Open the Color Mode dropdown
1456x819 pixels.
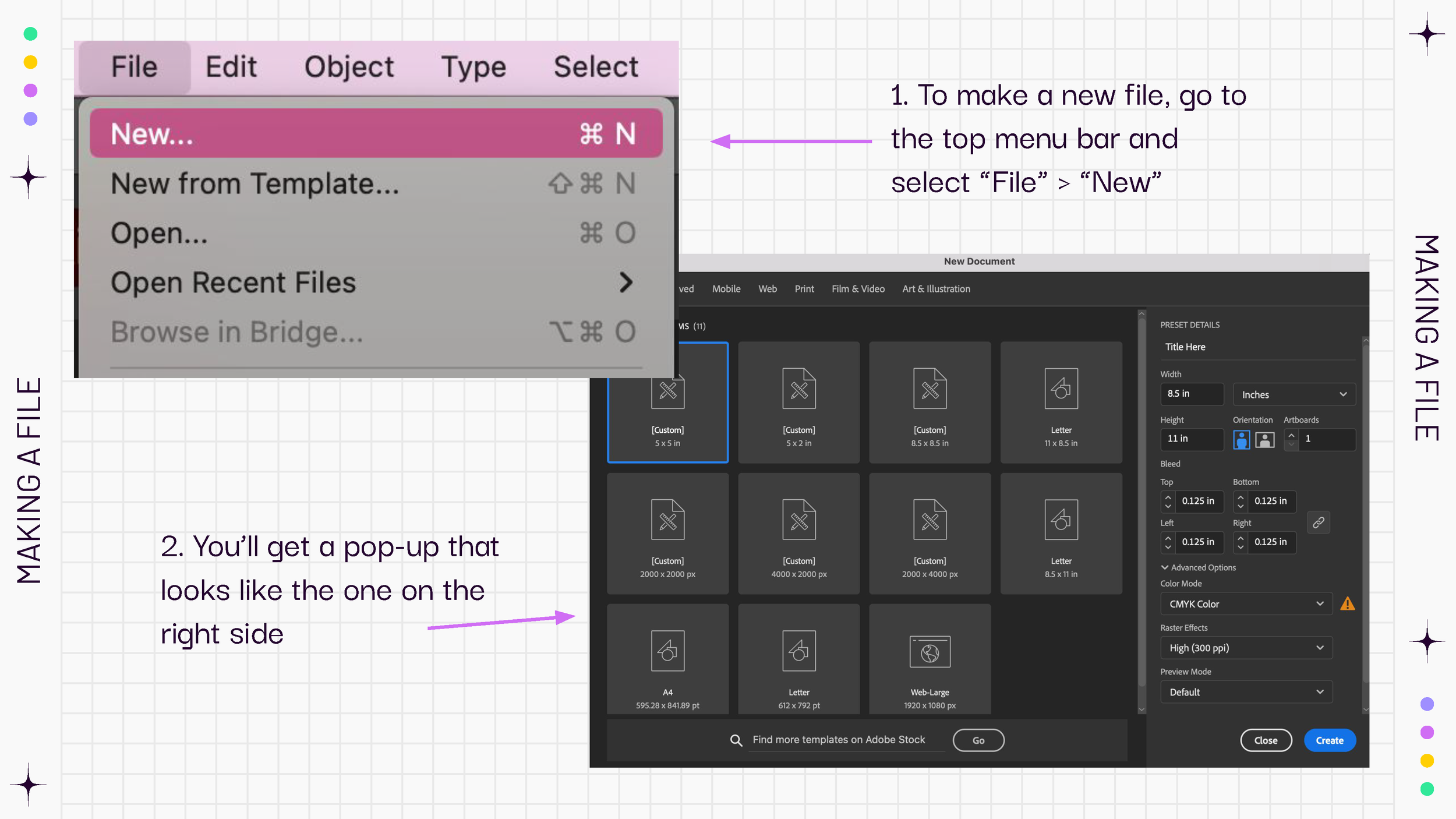(1246, 603)
